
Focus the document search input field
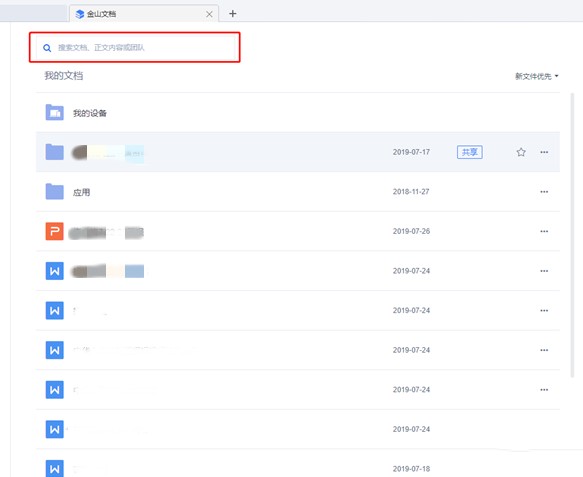135,48
